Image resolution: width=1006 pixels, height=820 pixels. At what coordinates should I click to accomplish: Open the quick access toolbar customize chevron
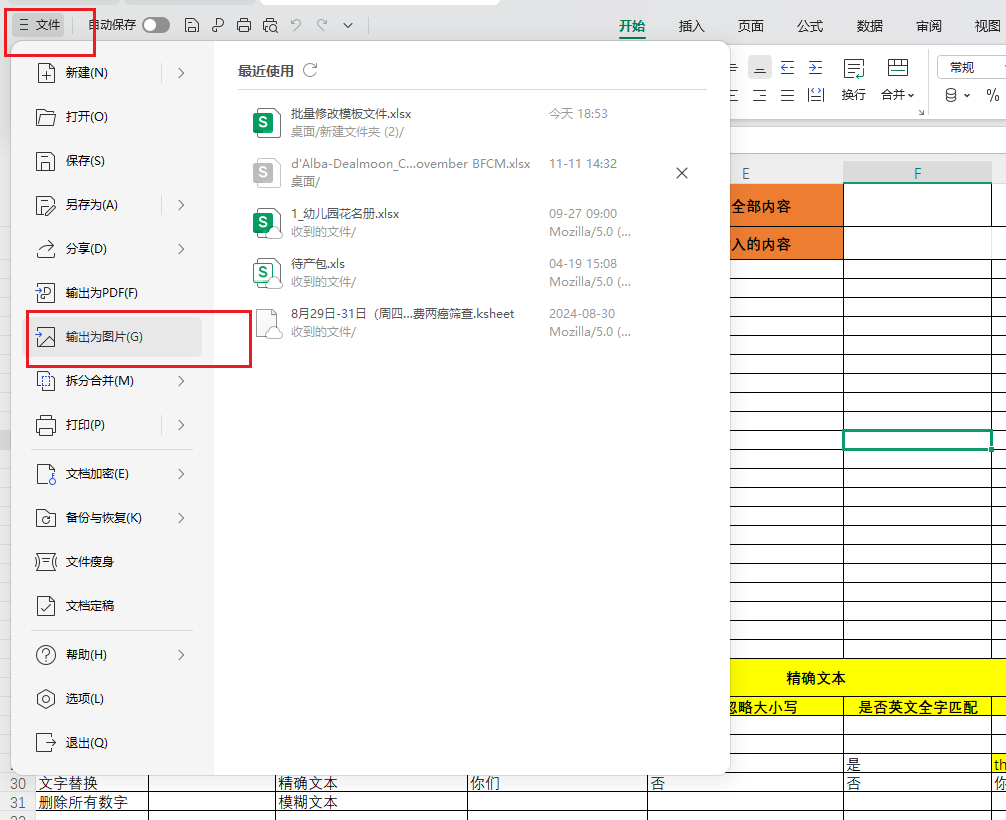(348, 25)
